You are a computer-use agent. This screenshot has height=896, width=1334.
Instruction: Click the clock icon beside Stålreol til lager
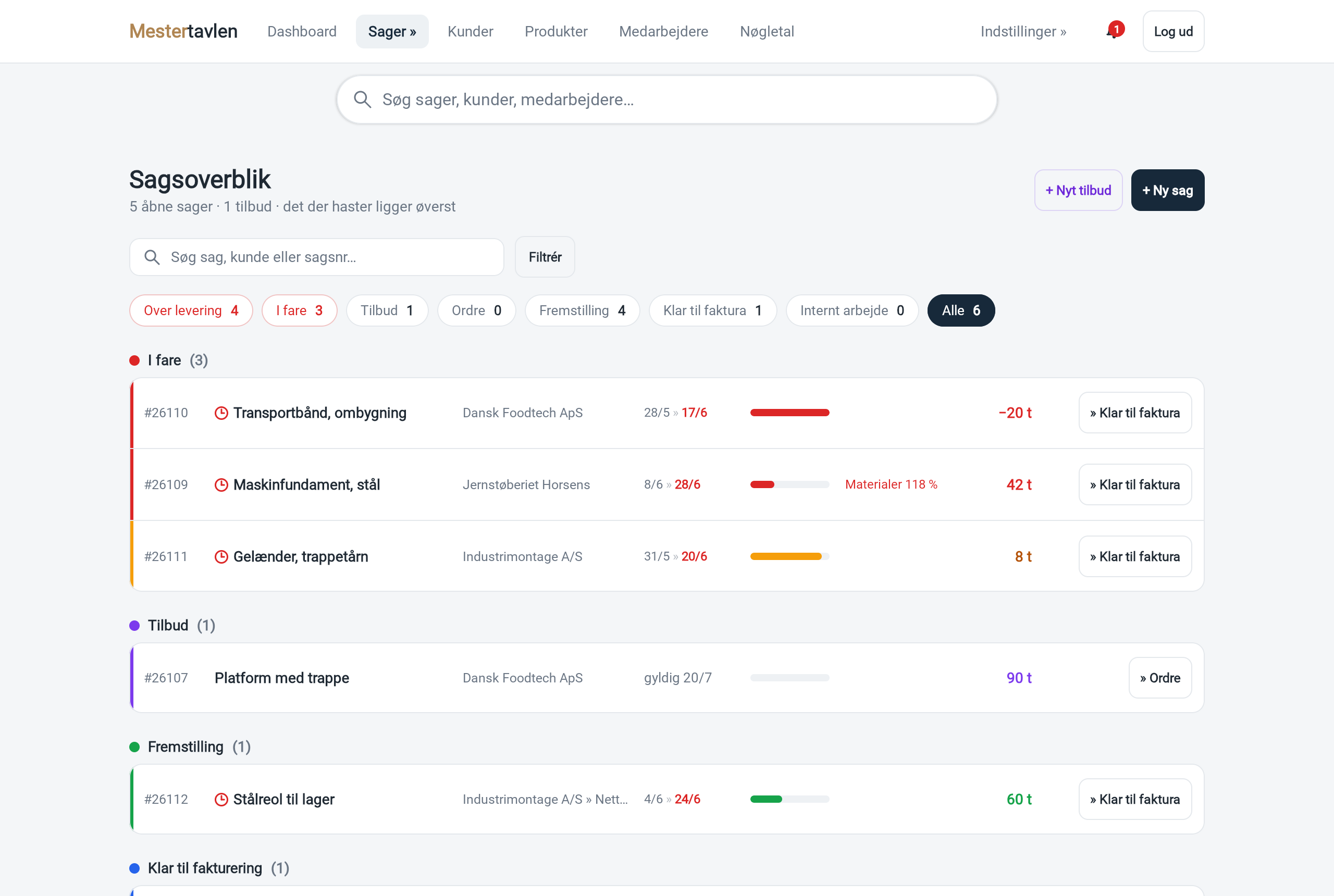point(221,800)
